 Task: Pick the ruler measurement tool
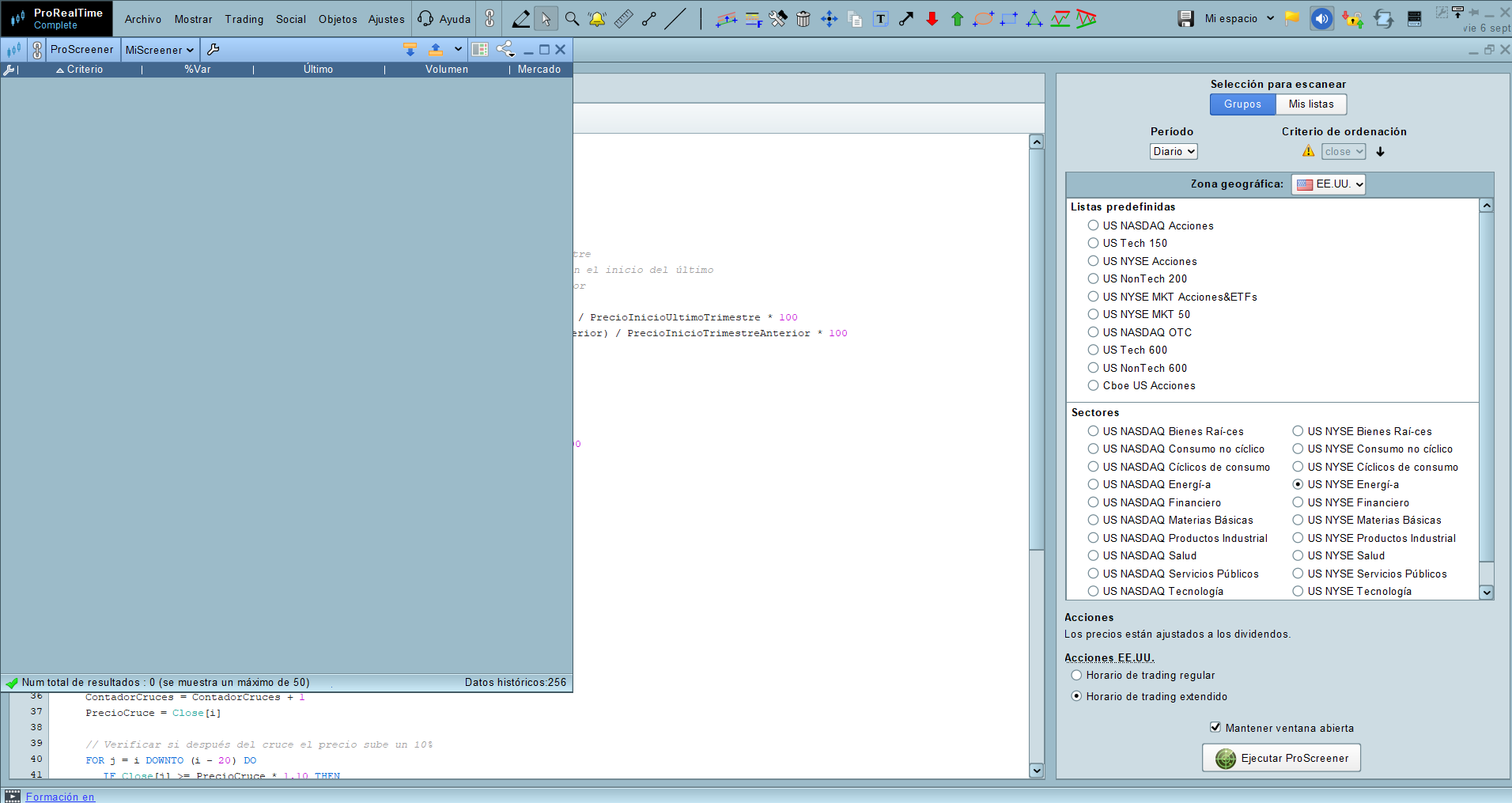[x=623, y=19]
